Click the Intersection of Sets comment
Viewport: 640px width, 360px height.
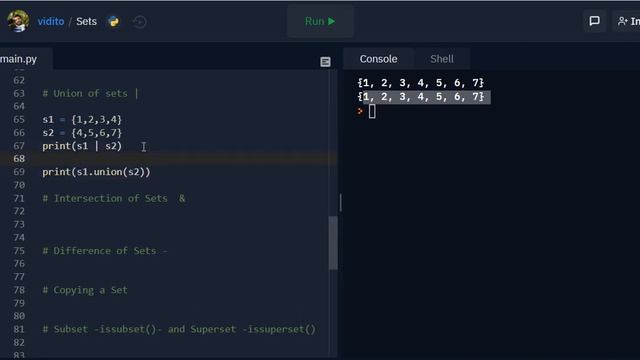click(x=114, y=198)
